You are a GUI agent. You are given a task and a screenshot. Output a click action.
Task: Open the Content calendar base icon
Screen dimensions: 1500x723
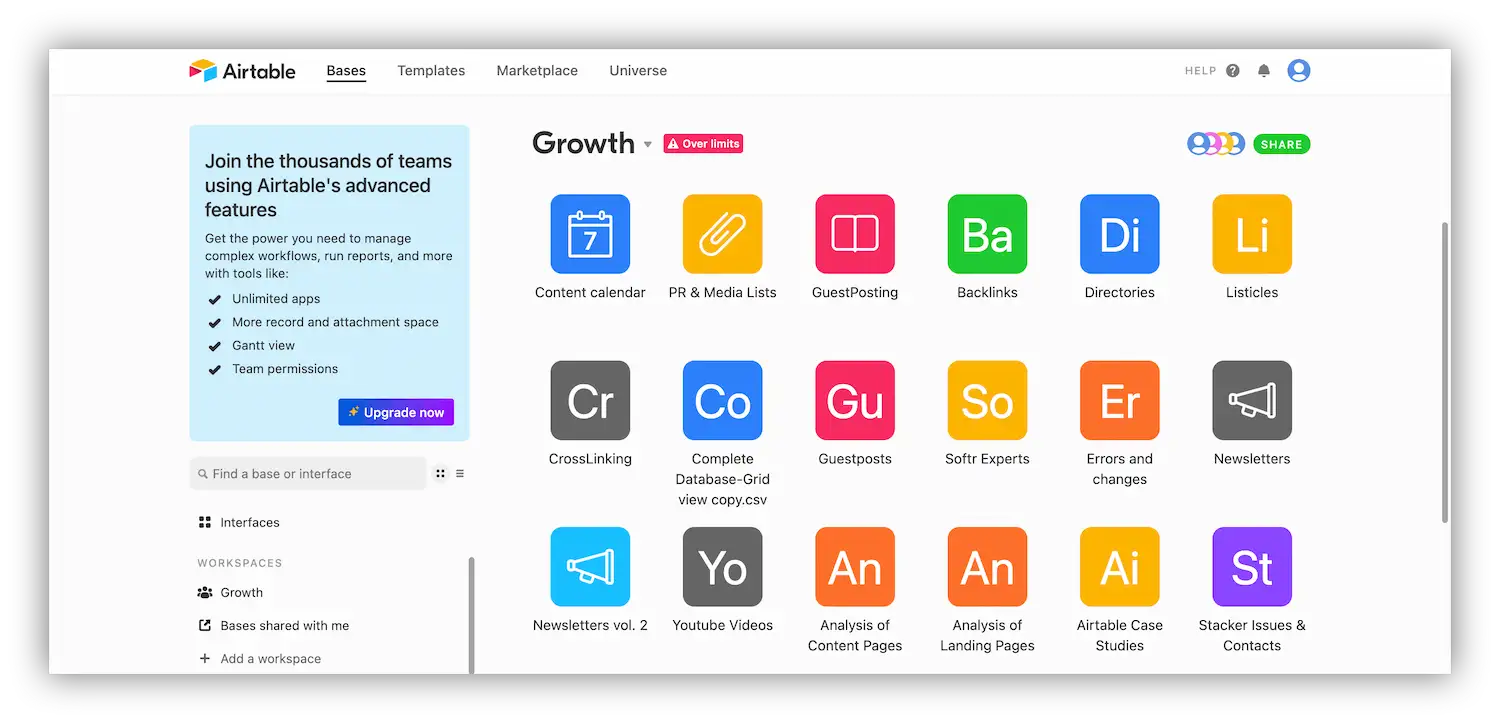tap(590, 234)
